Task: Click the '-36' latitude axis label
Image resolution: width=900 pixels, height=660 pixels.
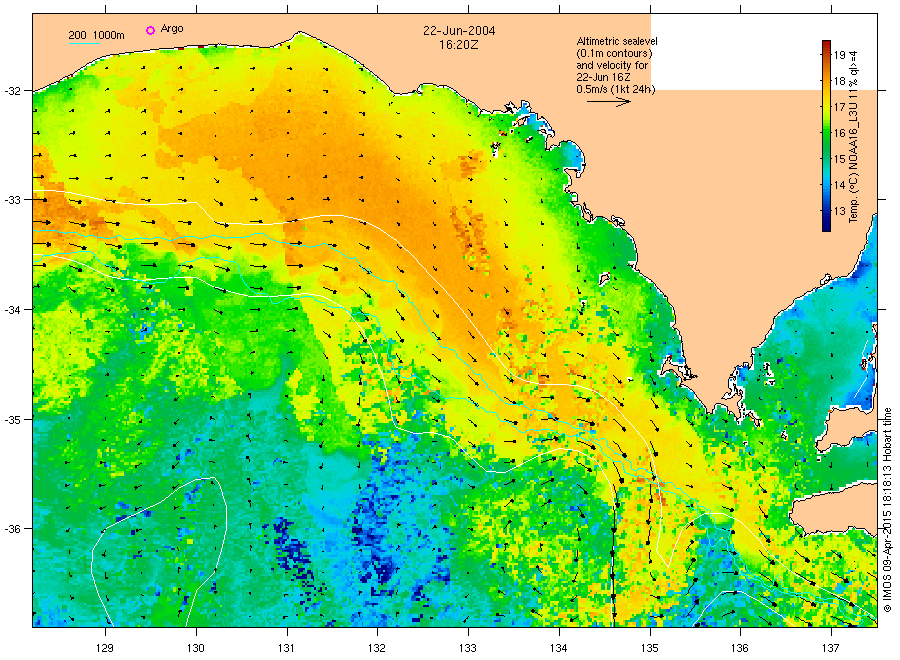Action: 13,529
